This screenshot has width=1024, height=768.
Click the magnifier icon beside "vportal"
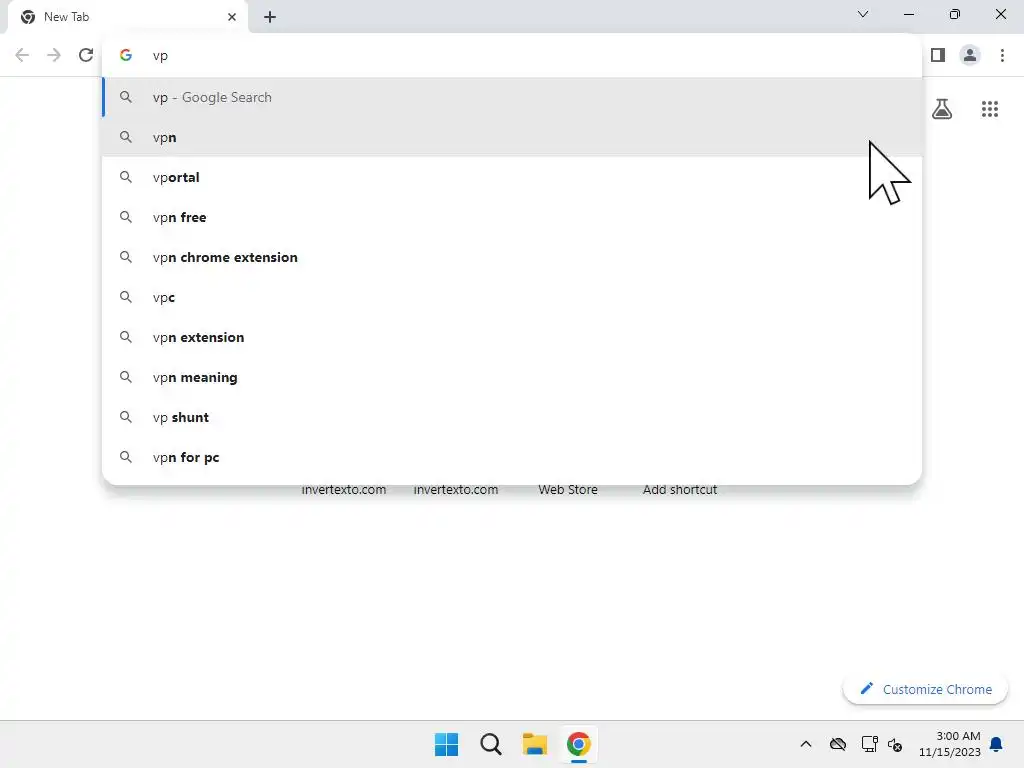pos(126,177)
